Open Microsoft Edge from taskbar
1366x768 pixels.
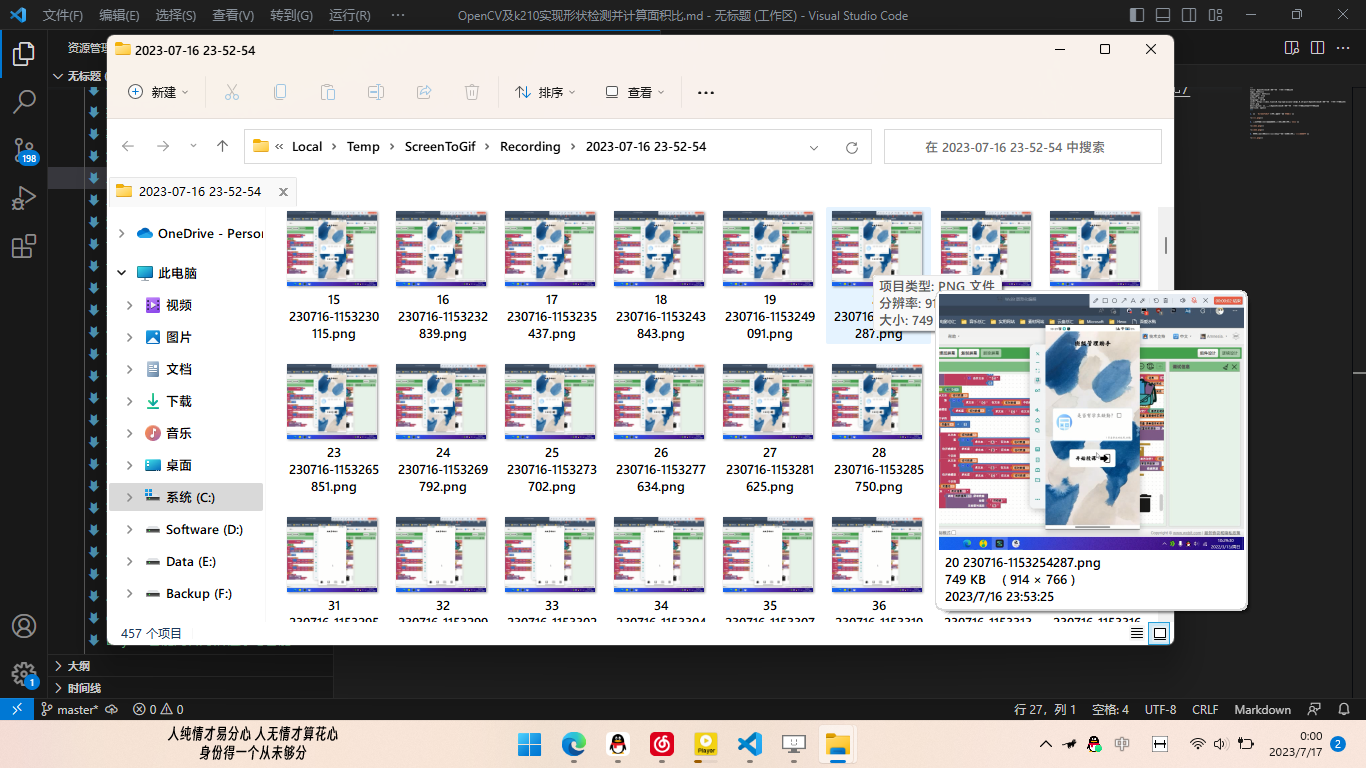573,744
